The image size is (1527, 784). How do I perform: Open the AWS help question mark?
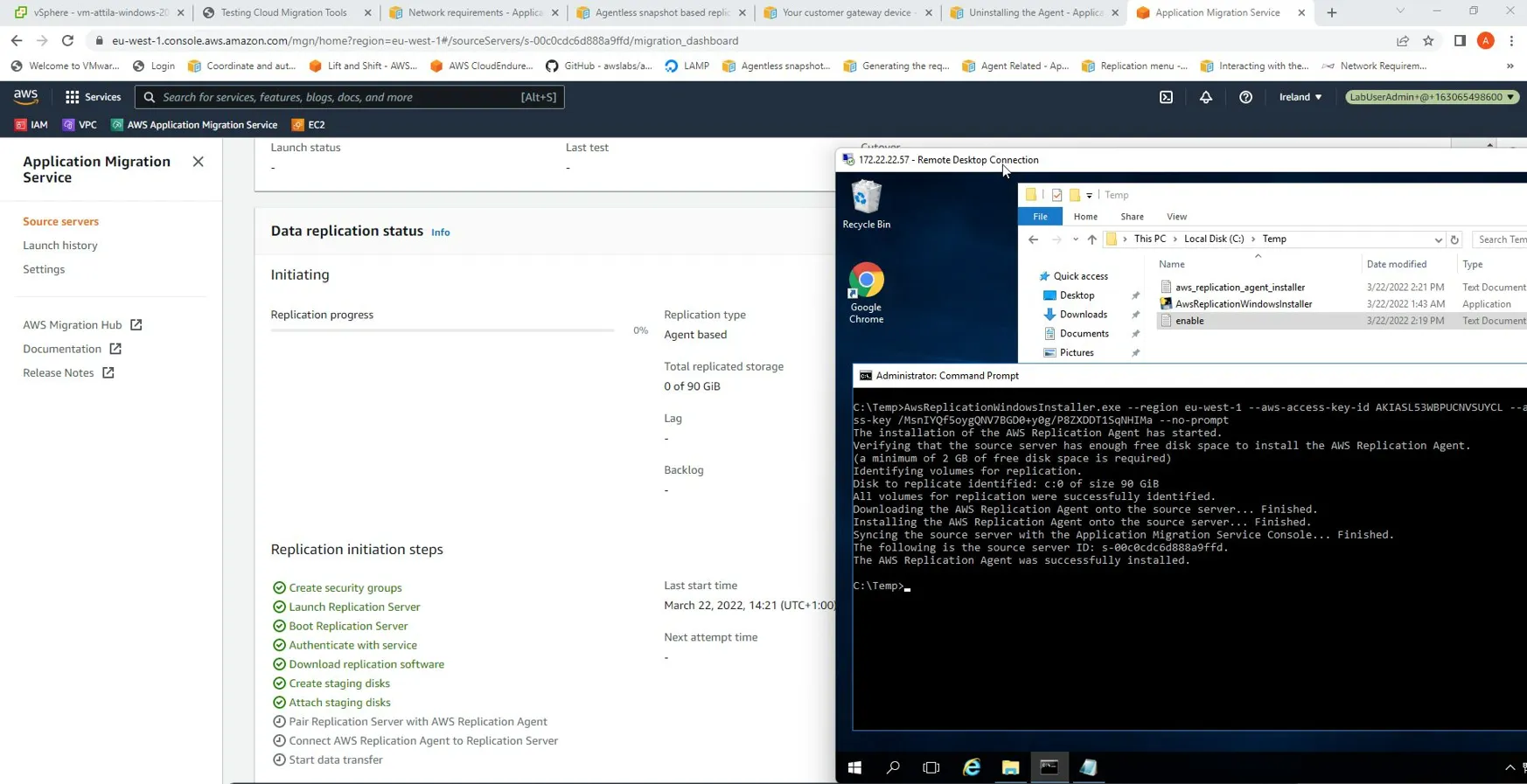pos(1245,97)
